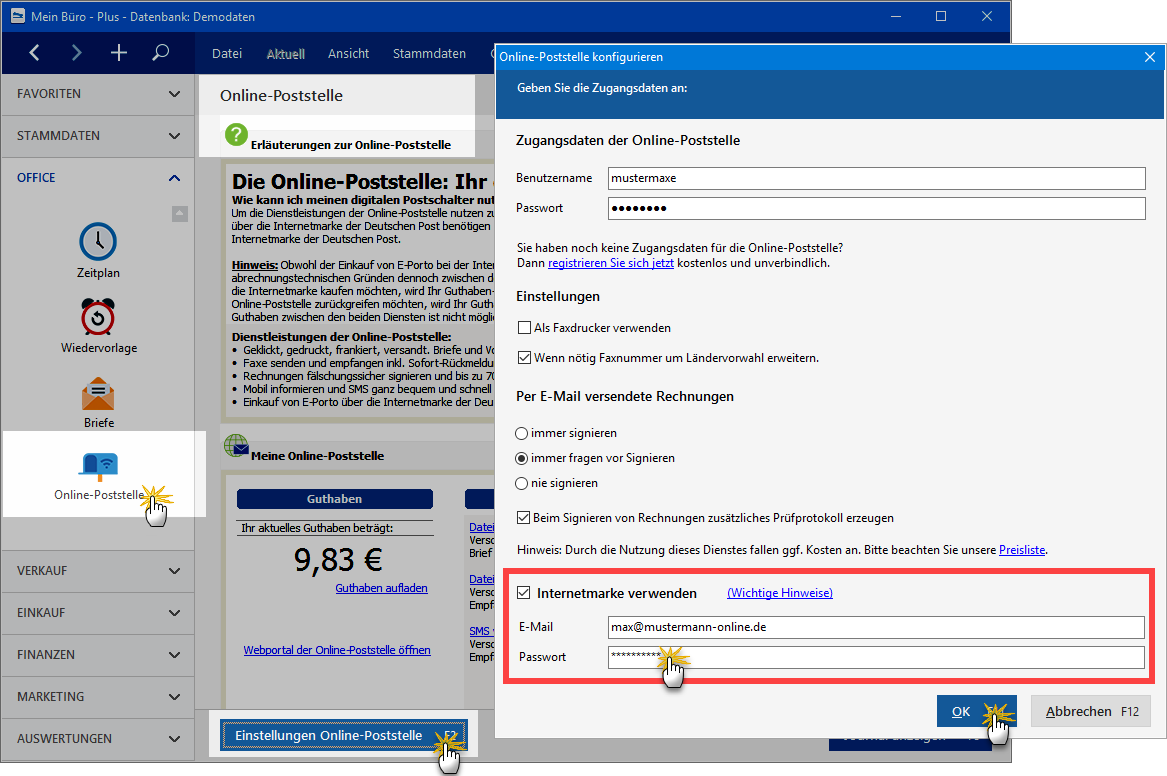The width and height of the screenshot is (1167, 776).
Task: Cancel dialog with Abbrechen F12 button
Action: [1091, 711]
